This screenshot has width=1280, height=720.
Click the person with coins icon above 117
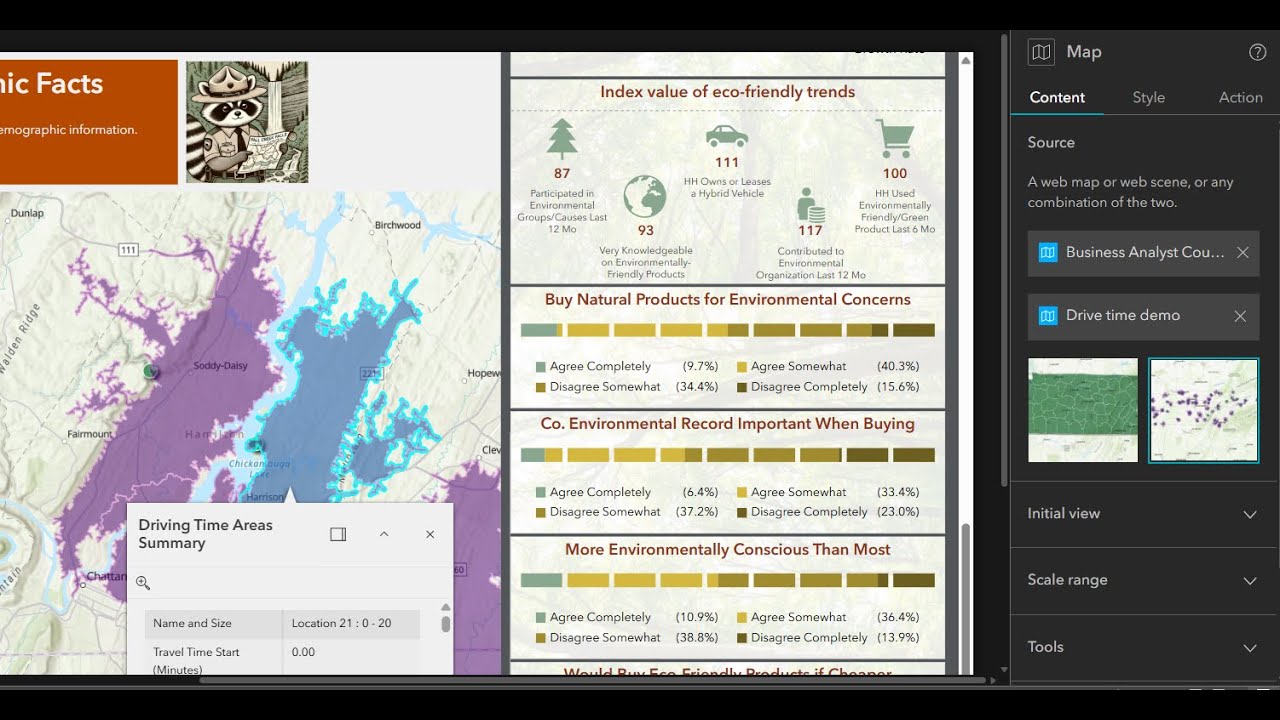pos(810,205)
